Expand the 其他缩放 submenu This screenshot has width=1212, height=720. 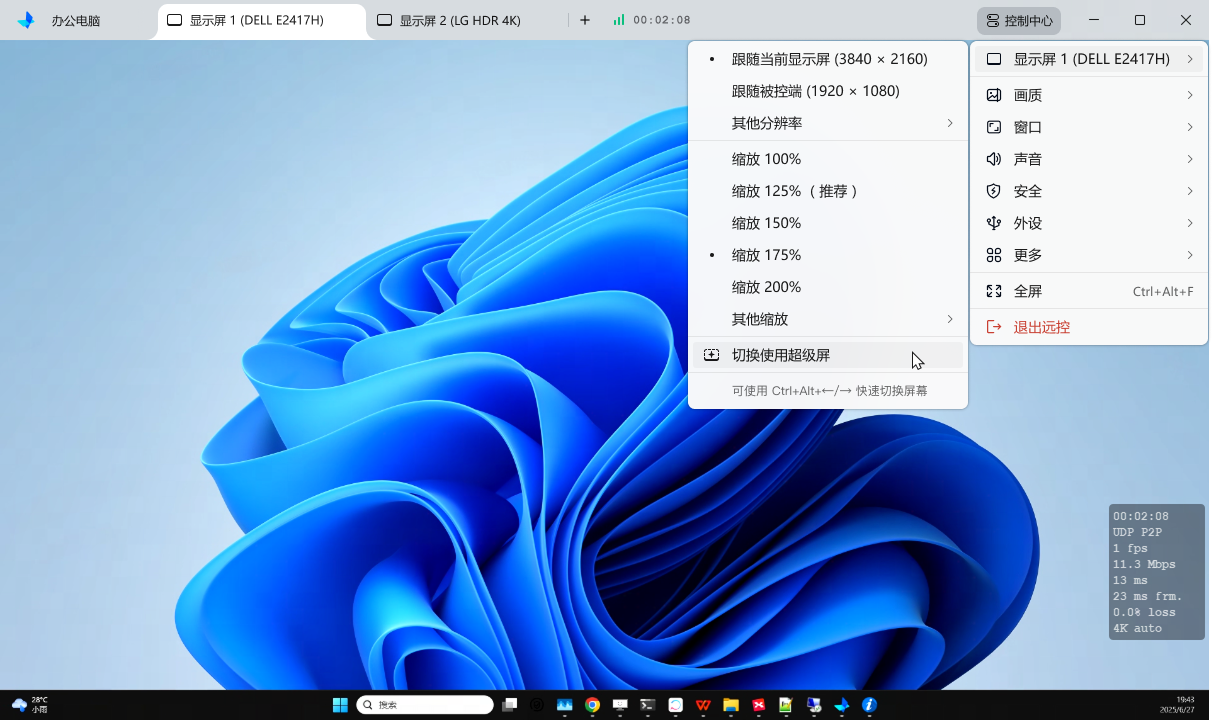tap(828, 319)
